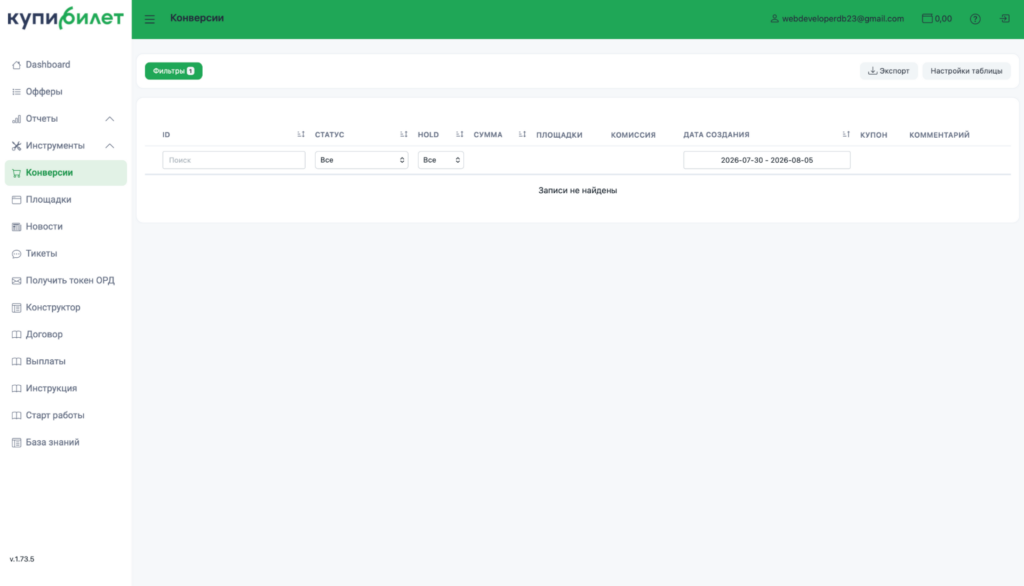Click the logout icon in header
Viewport: 1024px width, 586px height.
pos(1005,18)
